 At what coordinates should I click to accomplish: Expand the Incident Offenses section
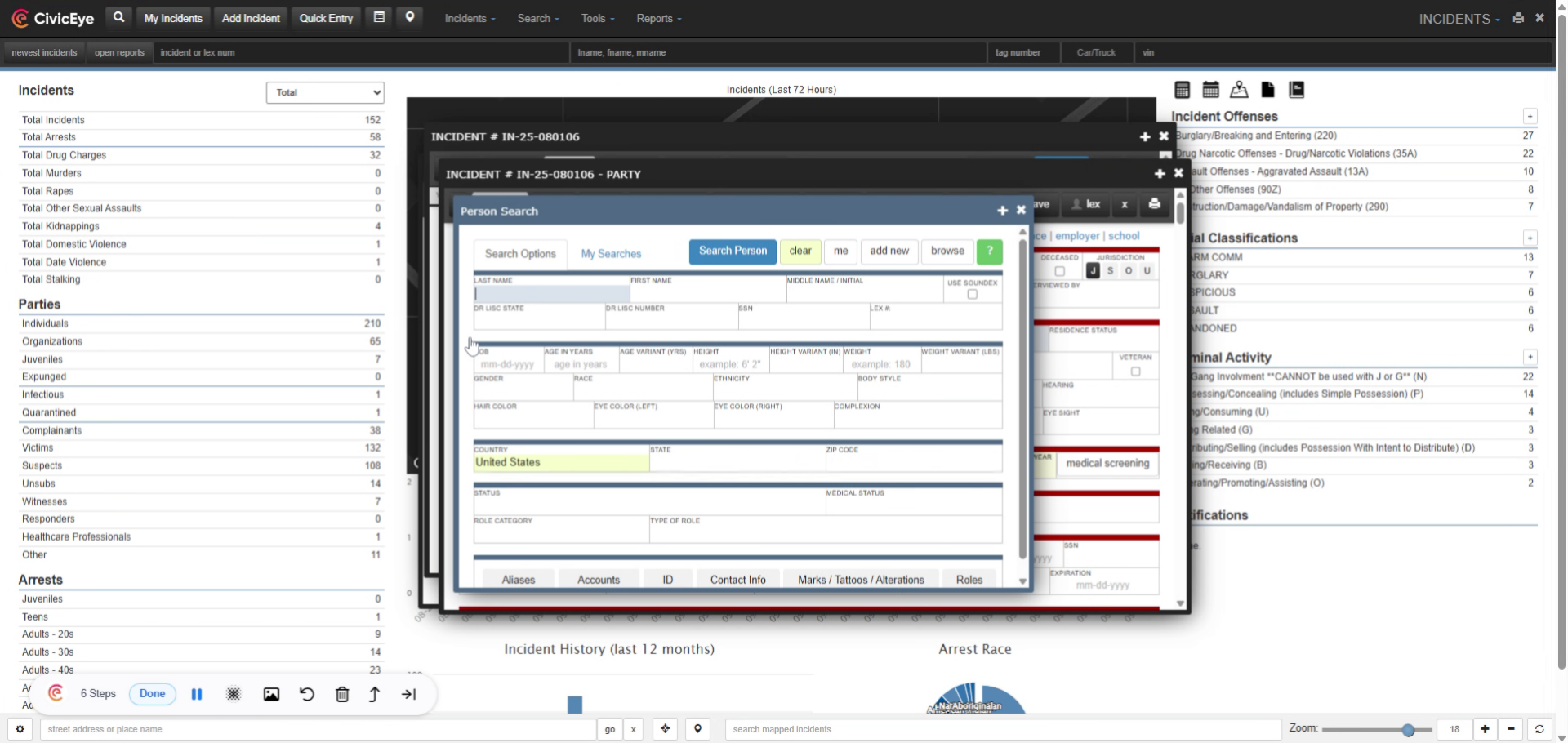tap(1530, 117)
